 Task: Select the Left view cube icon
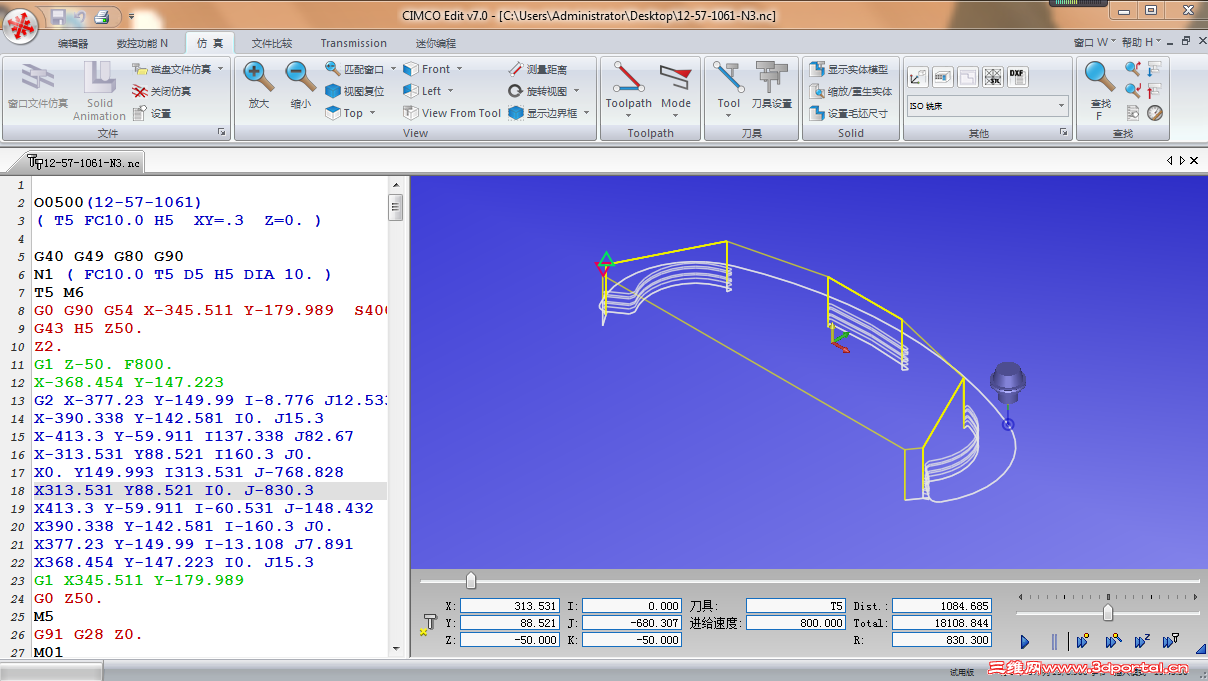tap(411, 91)
